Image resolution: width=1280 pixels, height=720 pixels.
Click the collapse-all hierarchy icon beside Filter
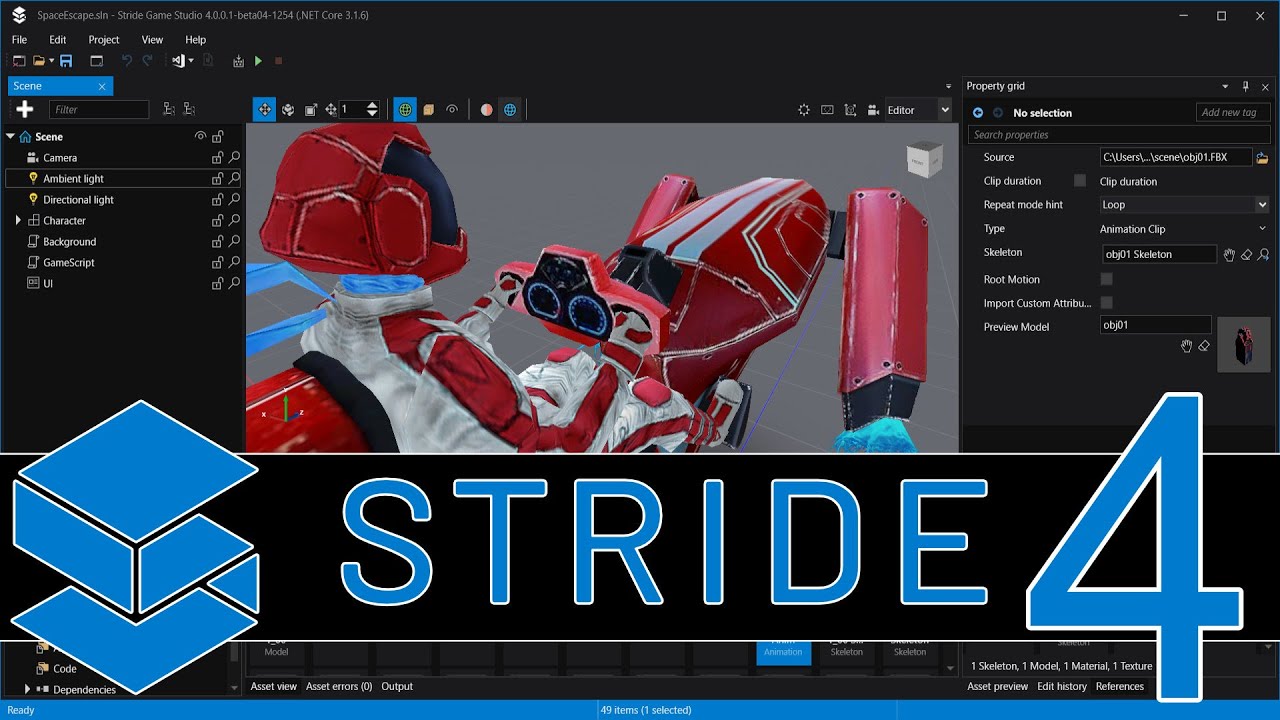189,109
